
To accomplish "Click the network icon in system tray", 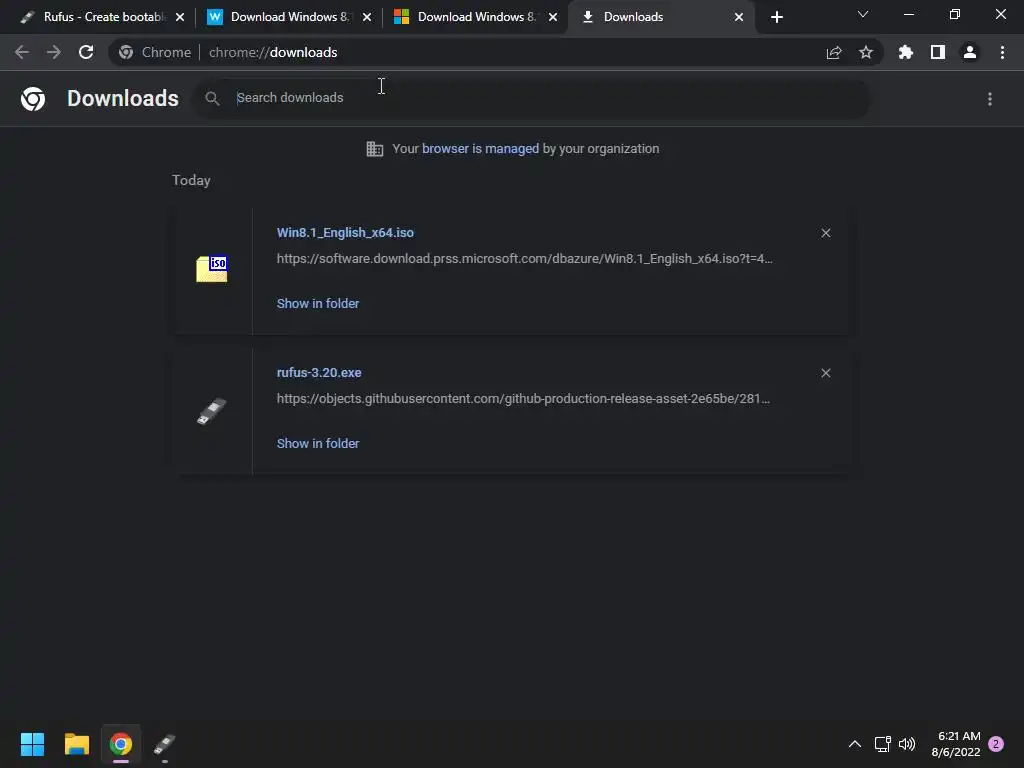I will 883,744.
